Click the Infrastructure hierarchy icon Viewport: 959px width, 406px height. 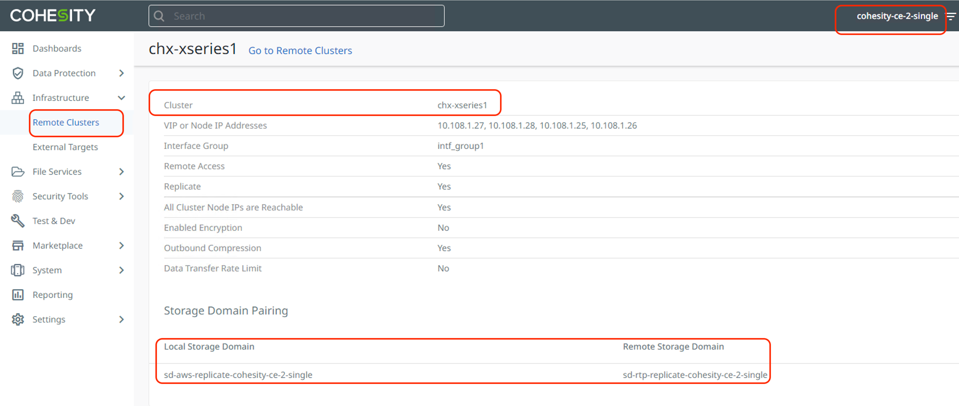pos(18,98)
